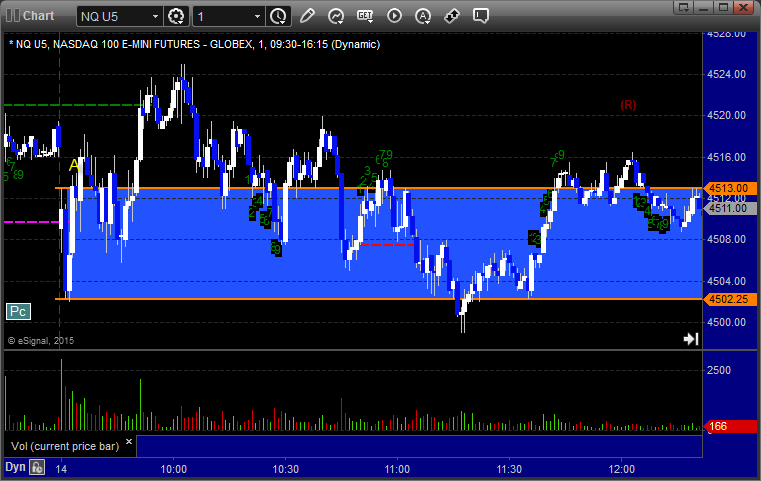Open the symbol settings gear menu

[x=176, y=17]
